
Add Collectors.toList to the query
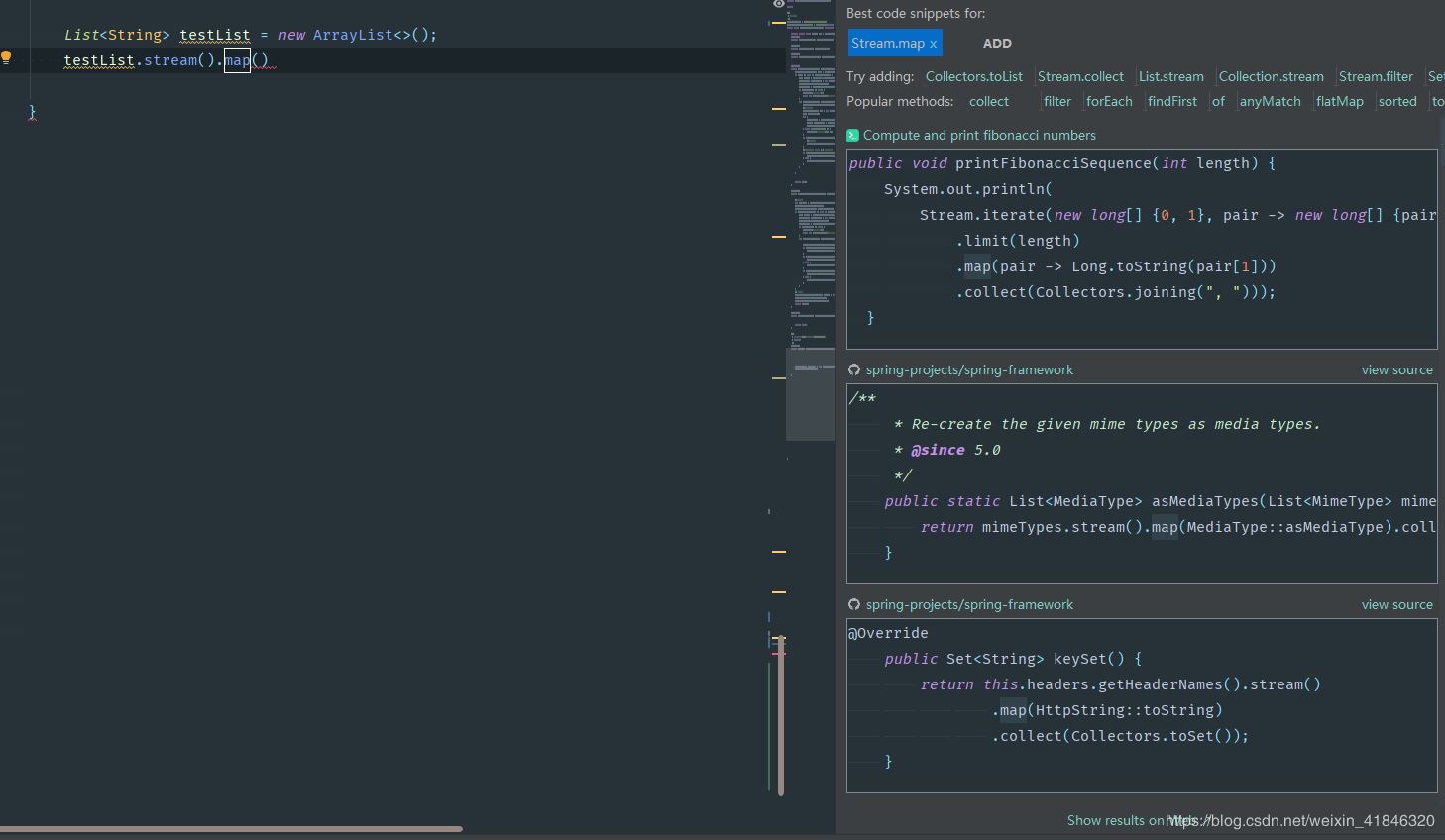973,76
